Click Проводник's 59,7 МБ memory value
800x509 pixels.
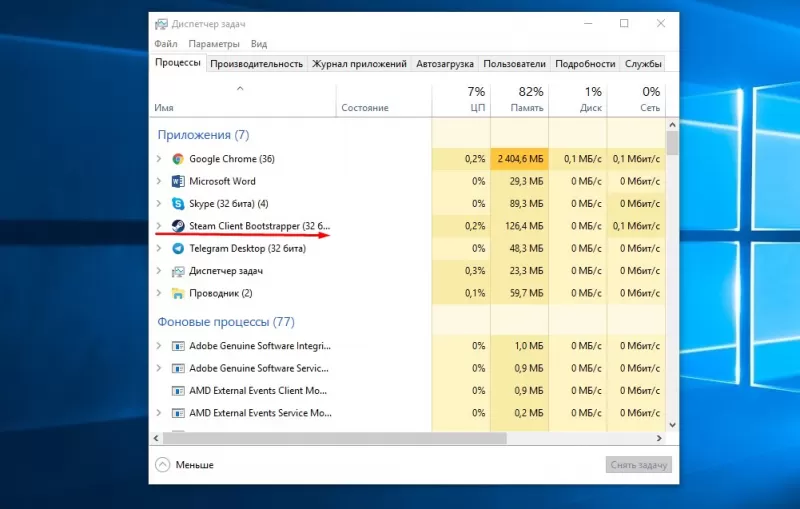526,293
